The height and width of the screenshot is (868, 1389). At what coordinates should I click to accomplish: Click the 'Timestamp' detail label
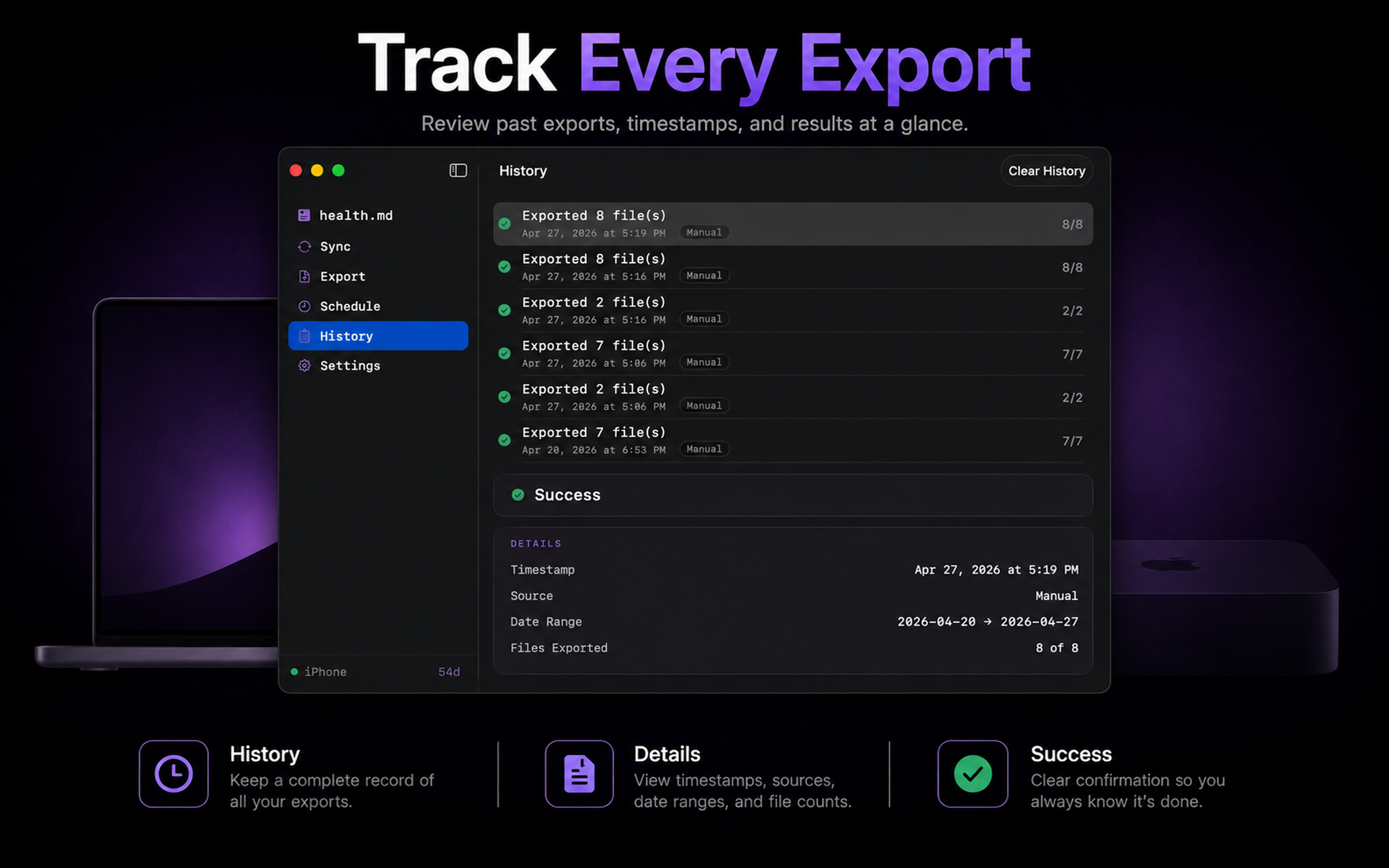pyautogui.click(x=543, y=570)
